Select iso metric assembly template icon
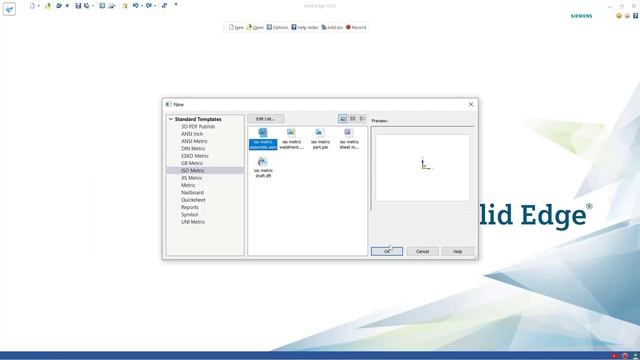The image size is (640, 360). click(x=263, y=139)
